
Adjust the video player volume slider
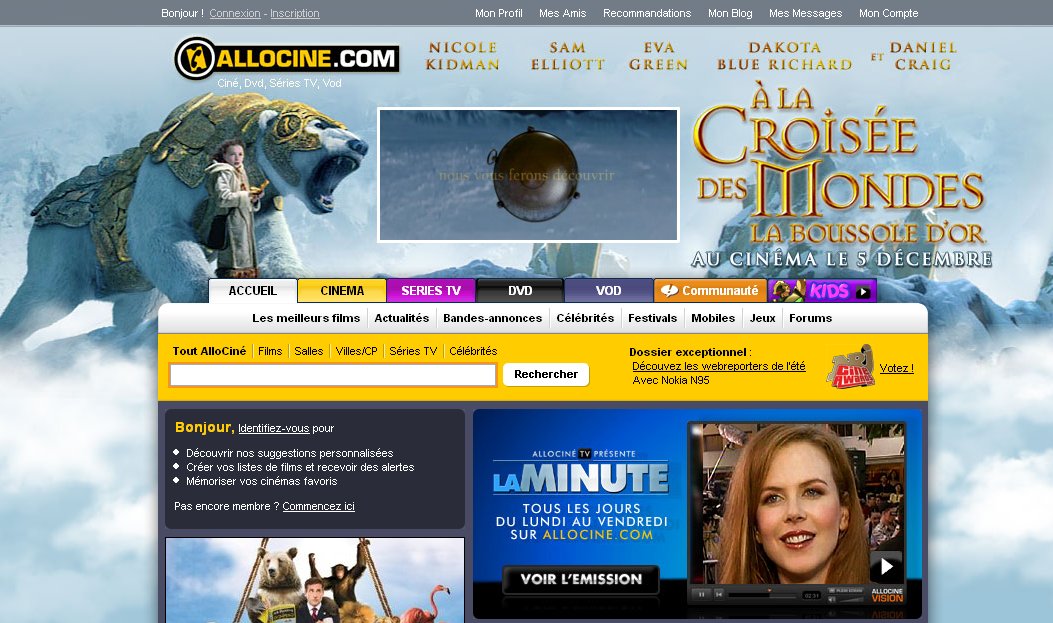click(852, 599)
